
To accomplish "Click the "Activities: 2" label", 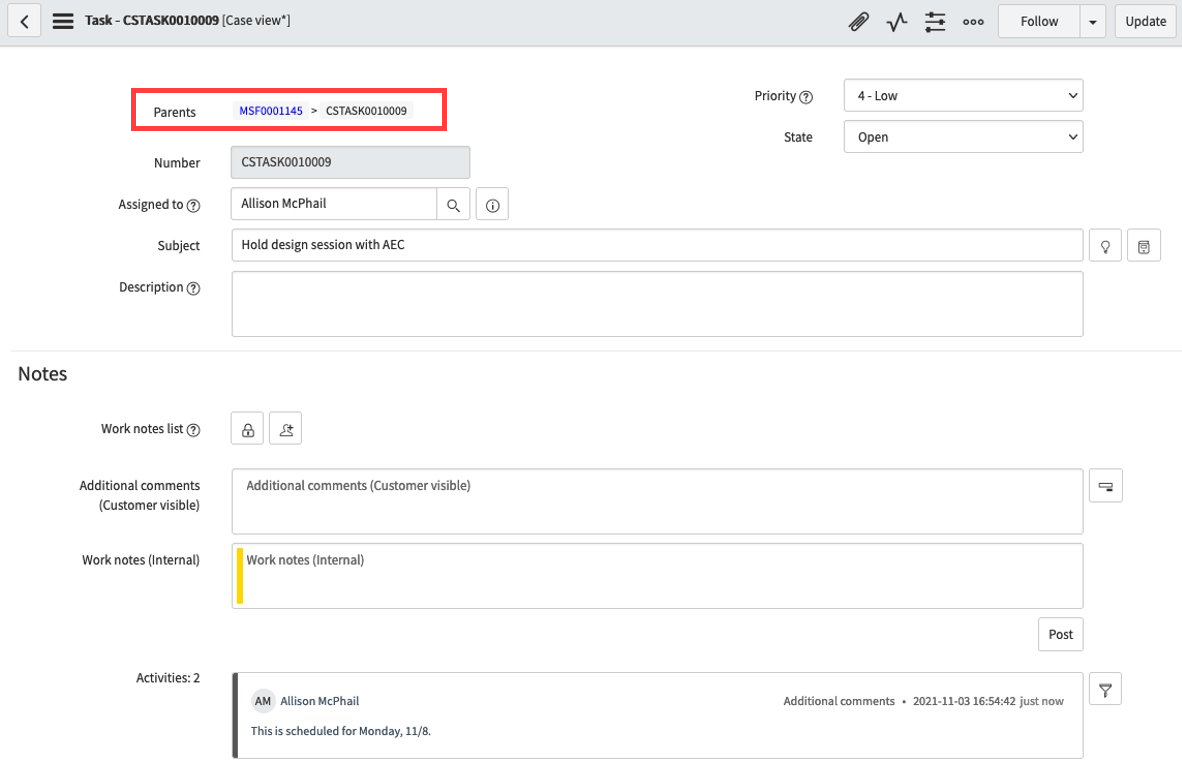I will click(168, 678).
